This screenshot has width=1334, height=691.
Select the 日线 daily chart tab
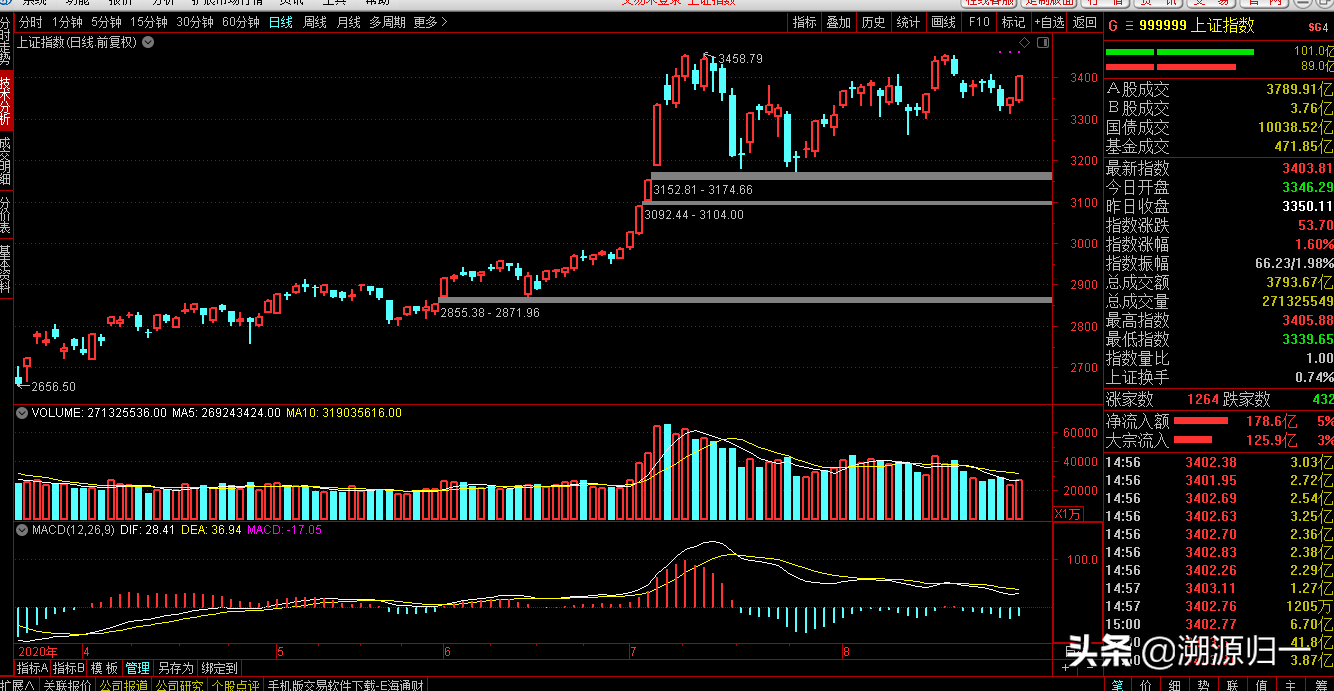[x=281, y=22]
